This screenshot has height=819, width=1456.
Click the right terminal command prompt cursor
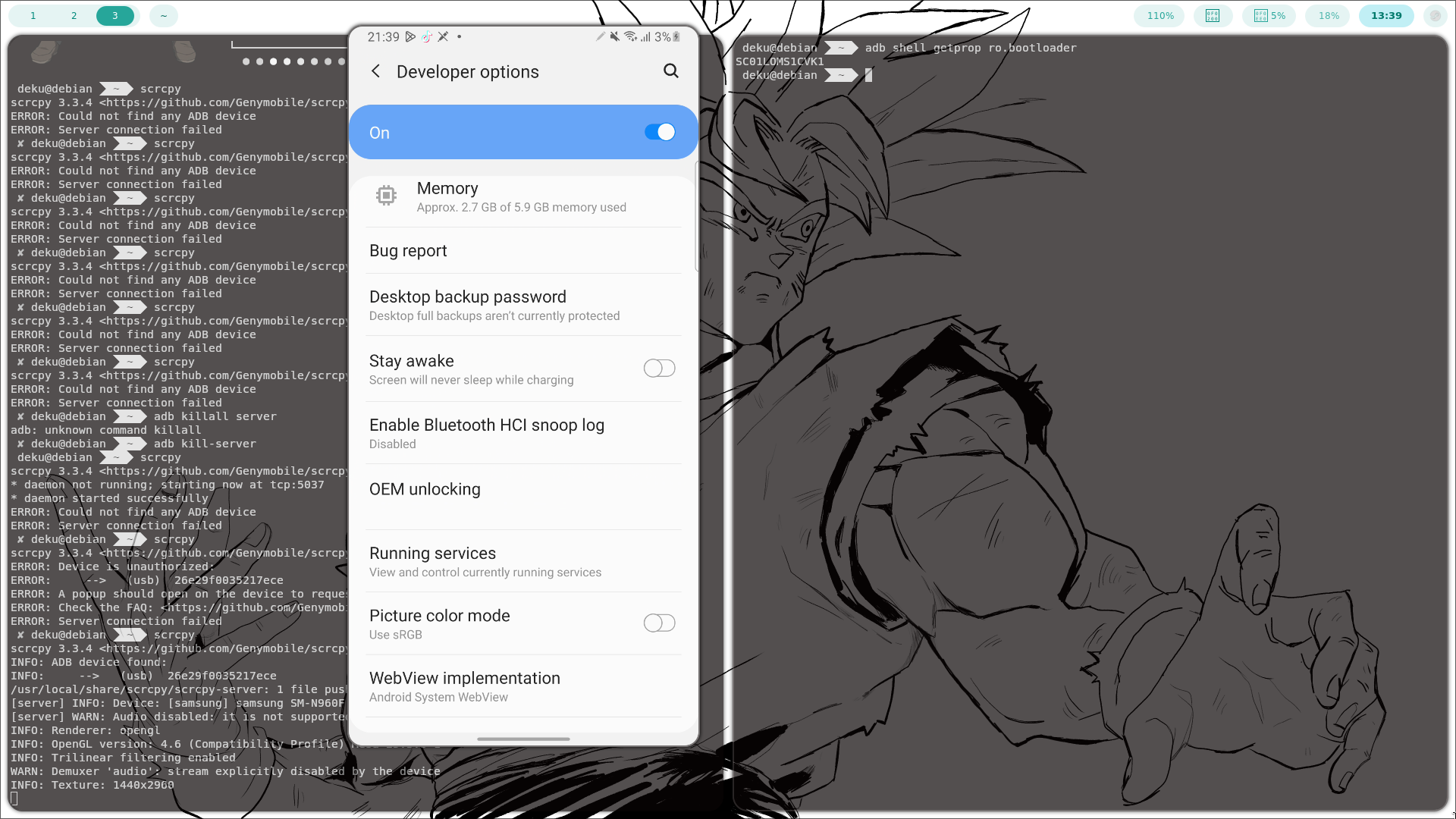click(869, 75)
